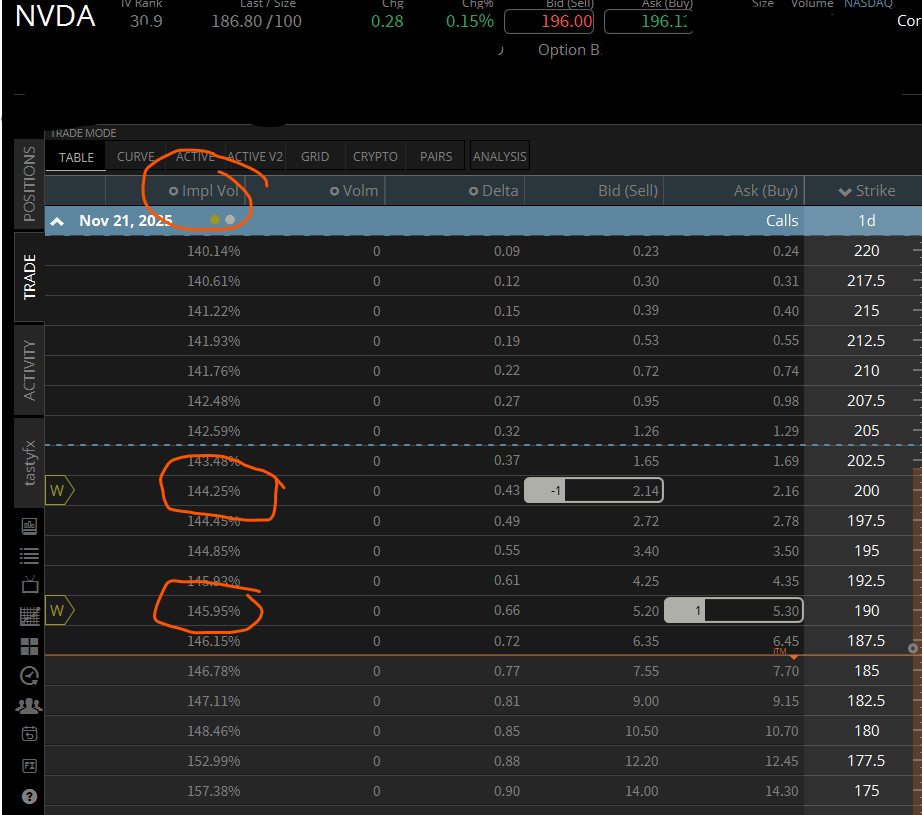
Task: Toggle Strike sort order chevron
Action: tap(845, 192)
